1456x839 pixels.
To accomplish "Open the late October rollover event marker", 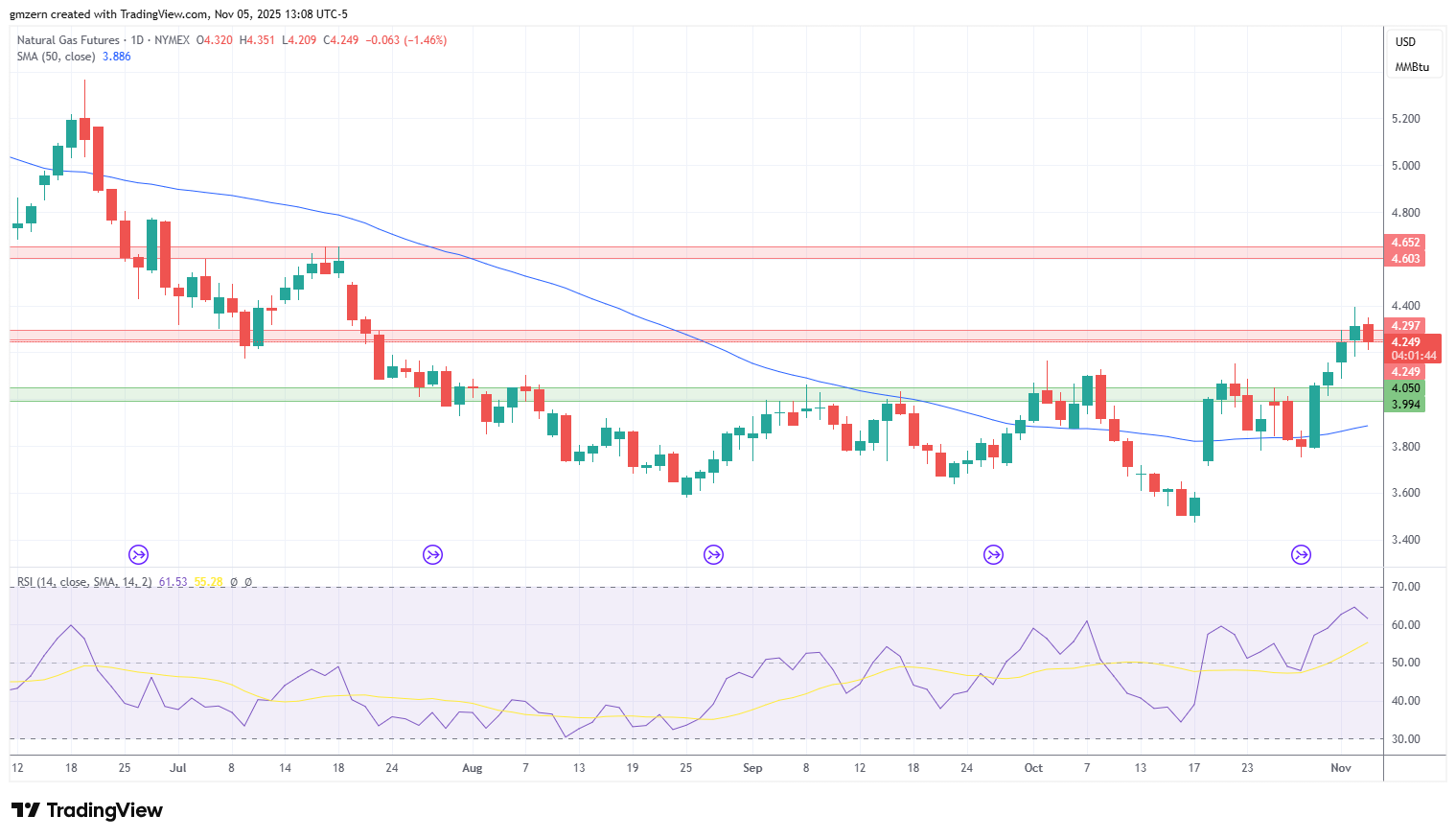I will [1301, 554].
